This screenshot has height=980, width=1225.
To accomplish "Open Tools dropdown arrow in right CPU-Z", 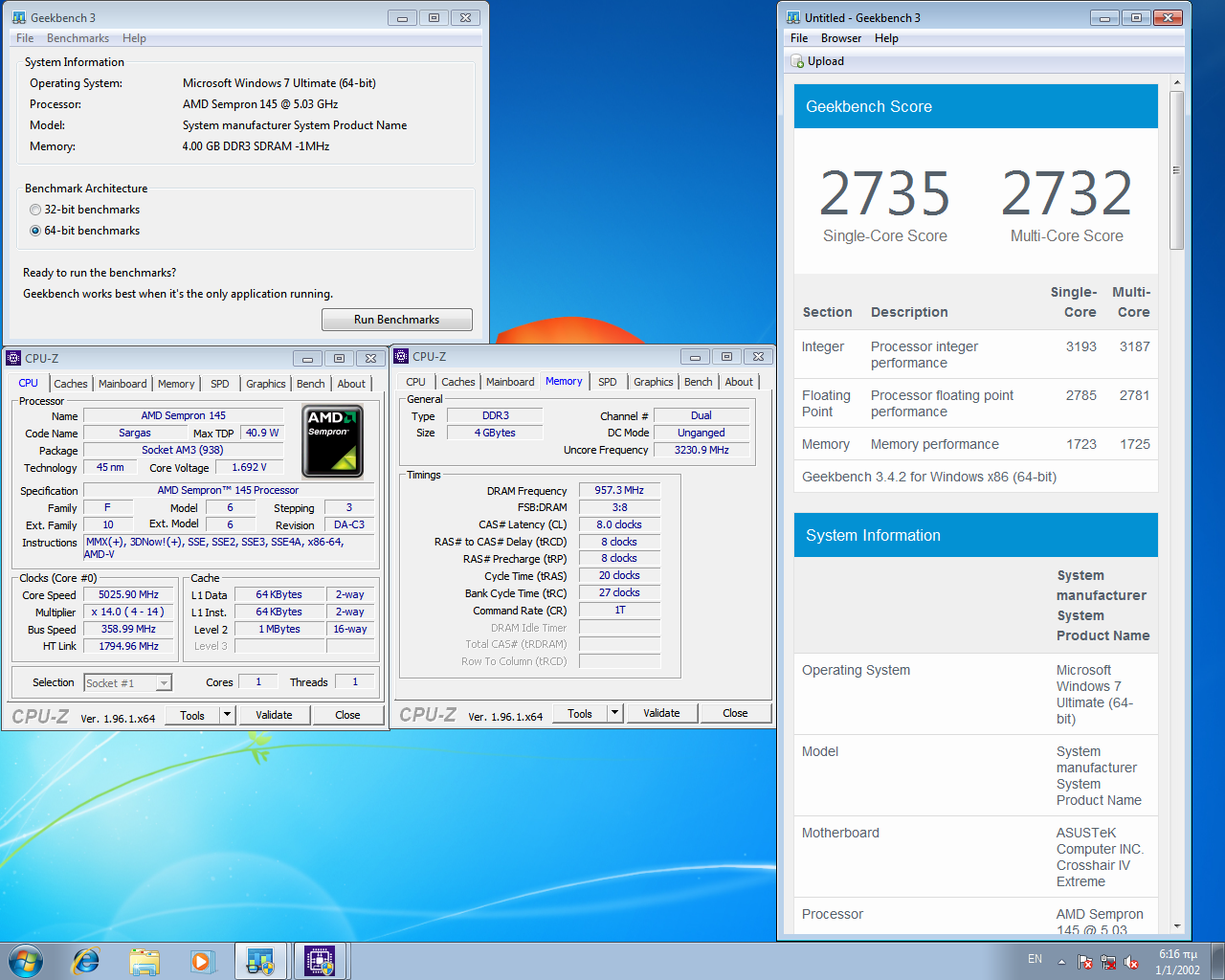I will pos(614,713).
